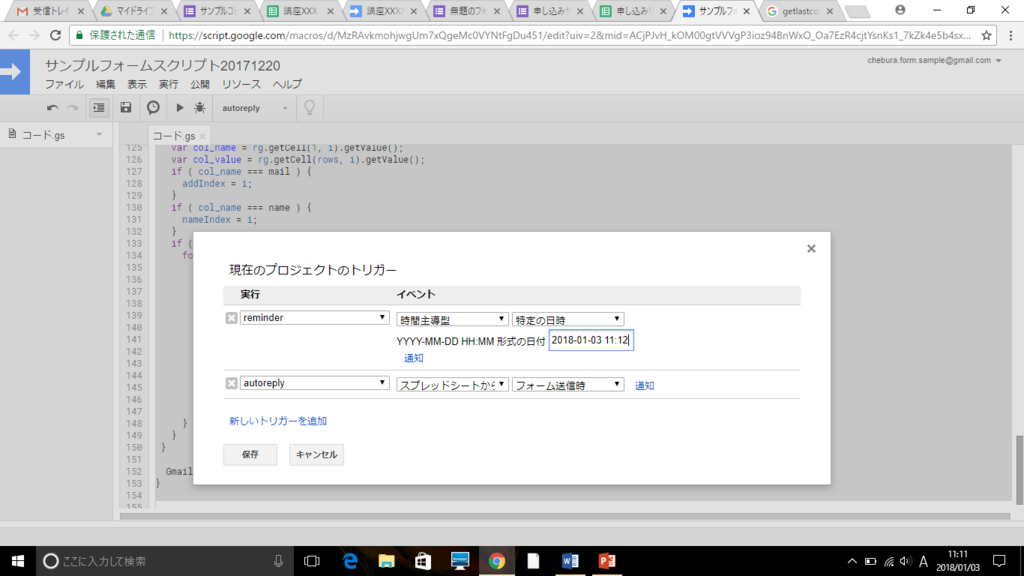Open the 表示 menu

point(136,84)
